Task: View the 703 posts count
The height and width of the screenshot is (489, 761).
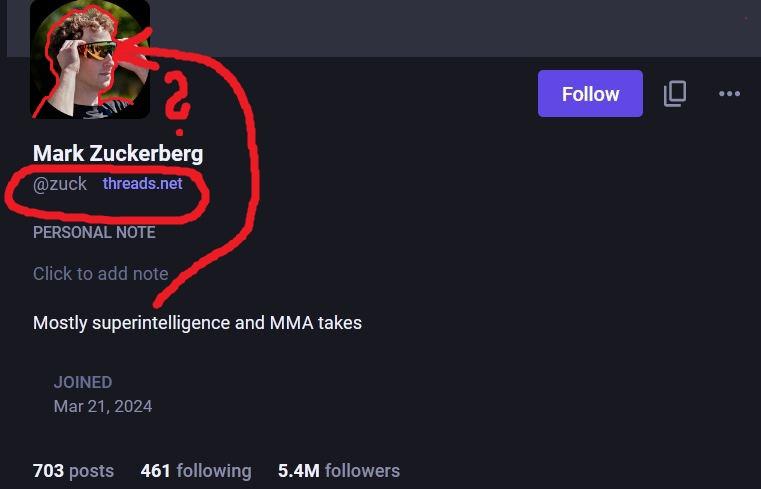Action: click(x=73, y=470)
